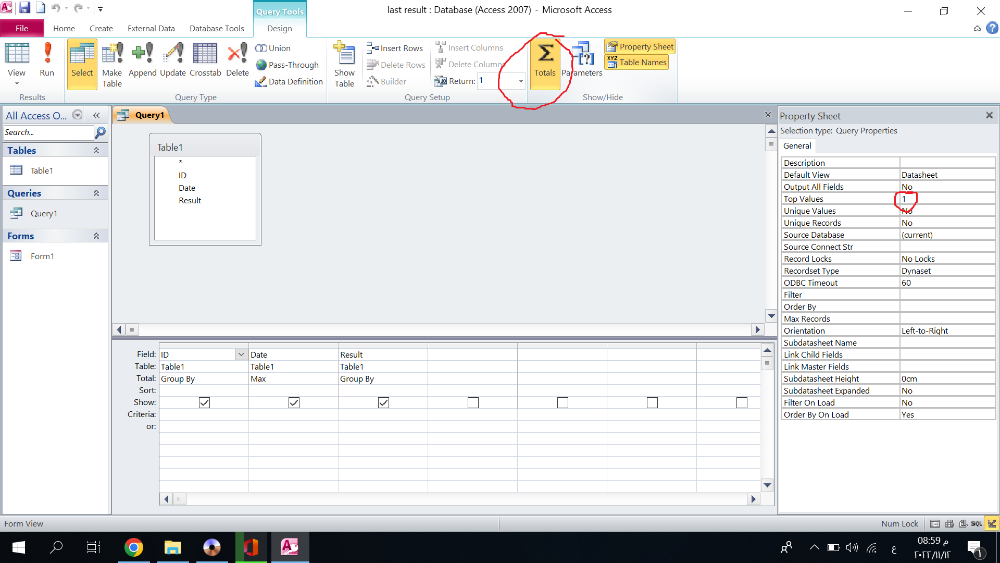Choose the Make Table query type
Viewport: 1000px width, 563px height.
112,64
